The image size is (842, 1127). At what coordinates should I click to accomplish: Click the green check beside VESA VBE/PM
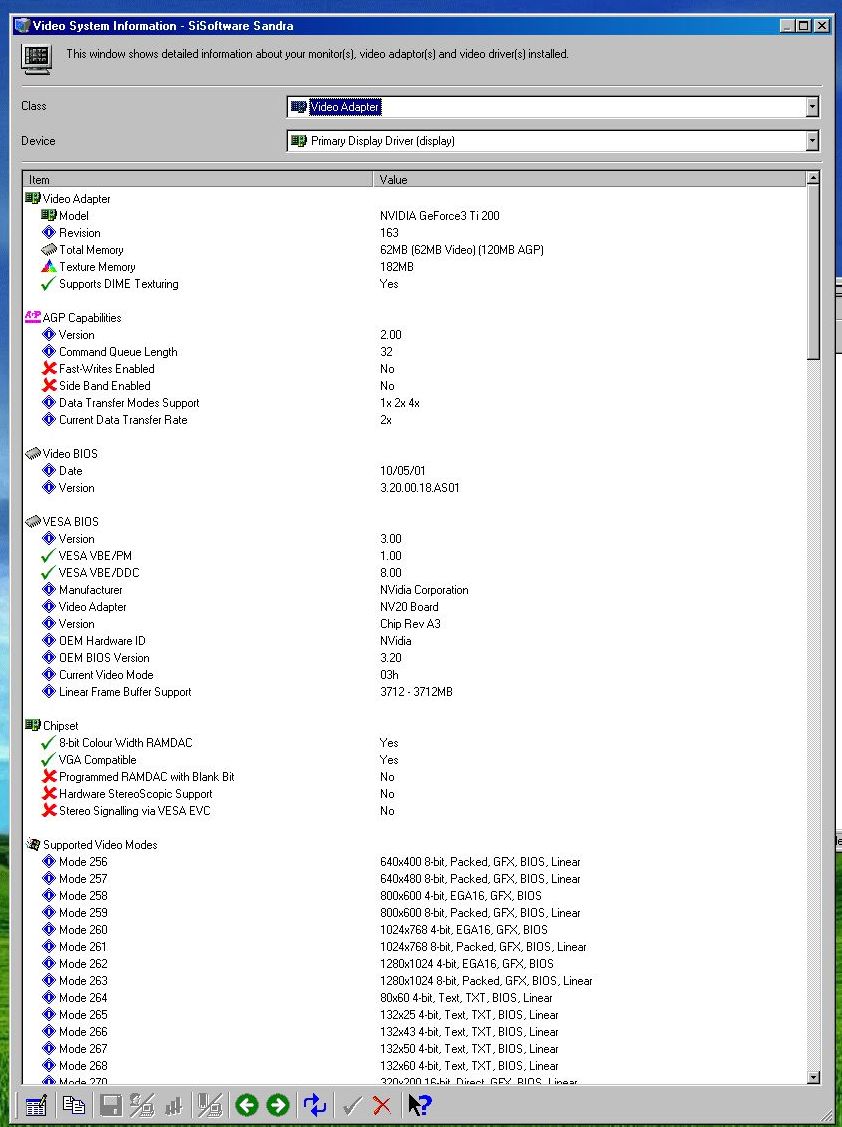(x=49, y=556)
